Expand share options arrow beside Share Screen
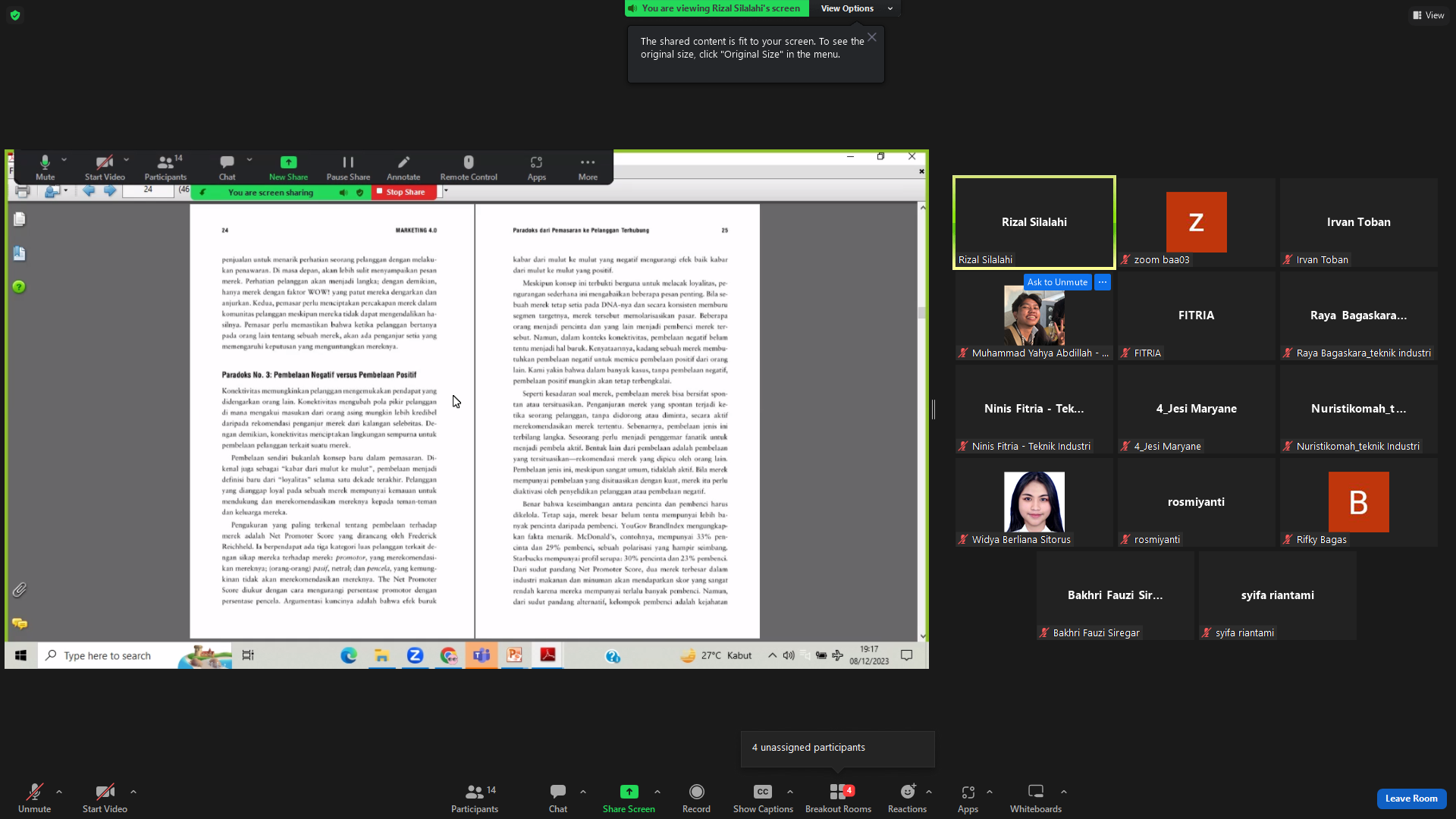1456x819 pixels. pyautogui.click(x=657, y=792)
